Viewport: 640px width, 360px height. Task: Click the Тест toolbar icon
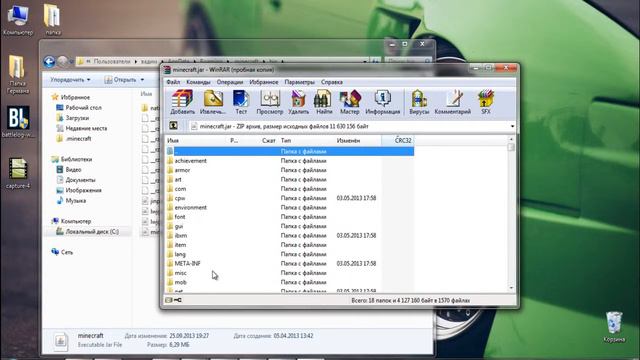(x=241, y=102)
